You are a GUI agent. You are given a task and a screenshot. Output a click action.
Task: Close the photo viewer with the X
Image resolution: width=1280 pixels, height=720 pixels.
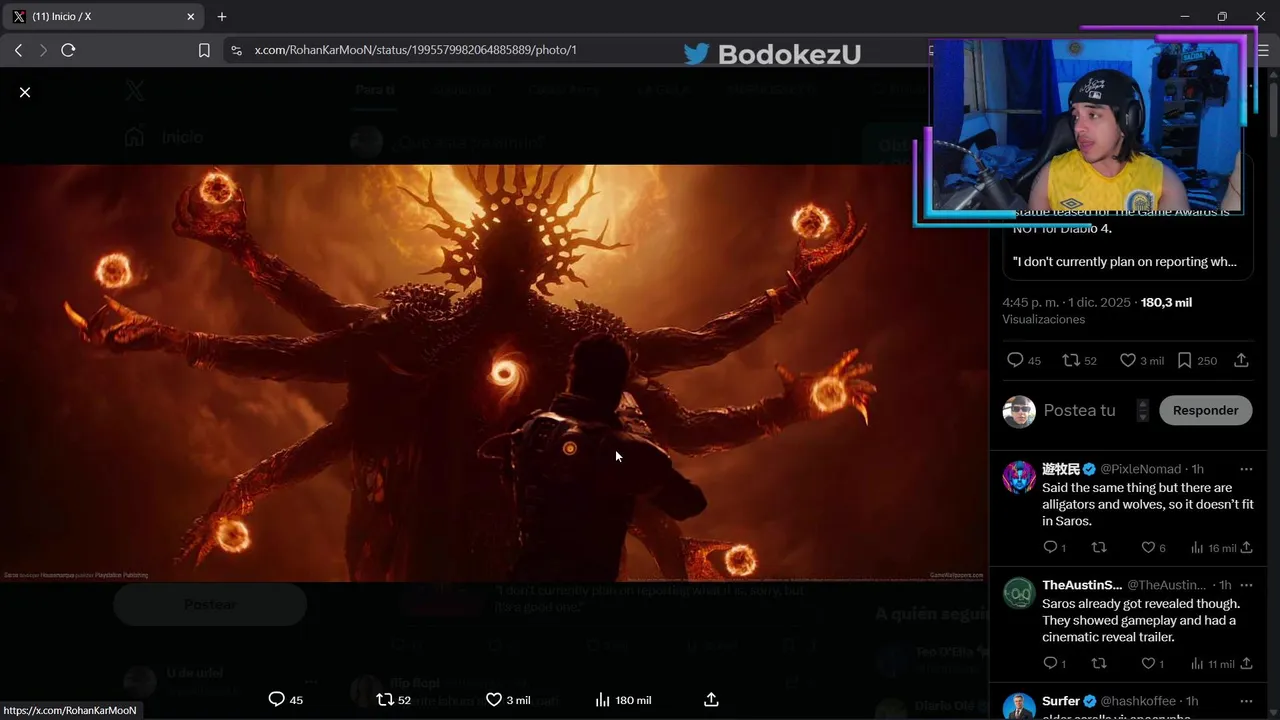point(25,92)
